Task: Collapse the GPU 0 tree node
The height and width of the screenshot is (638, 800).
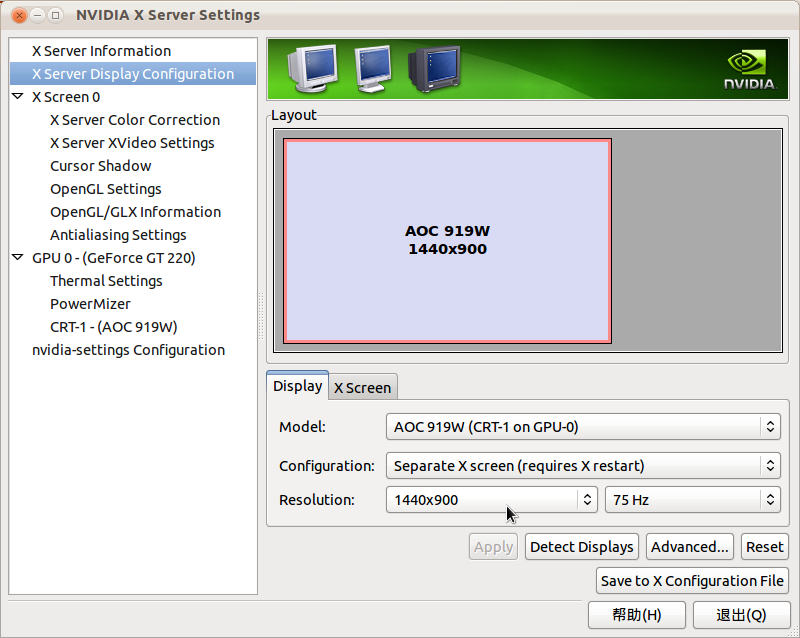Action: [18, 257]
